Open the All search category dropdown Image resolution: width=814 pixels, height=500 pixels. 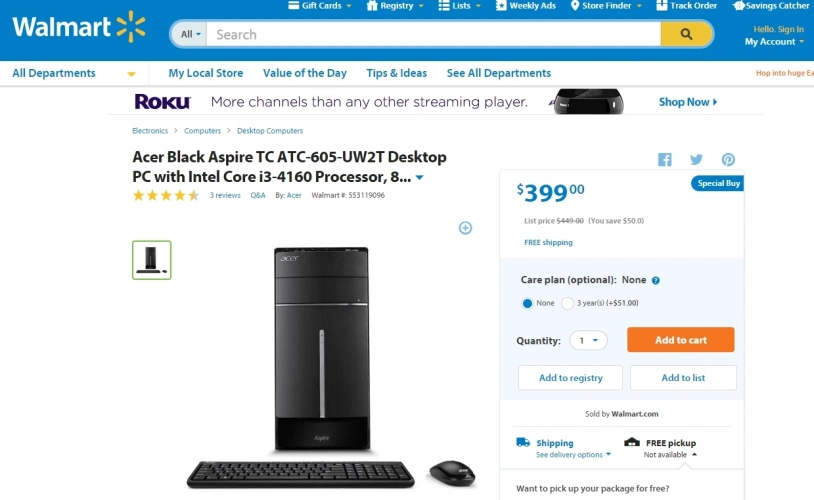tap(190, 34)
